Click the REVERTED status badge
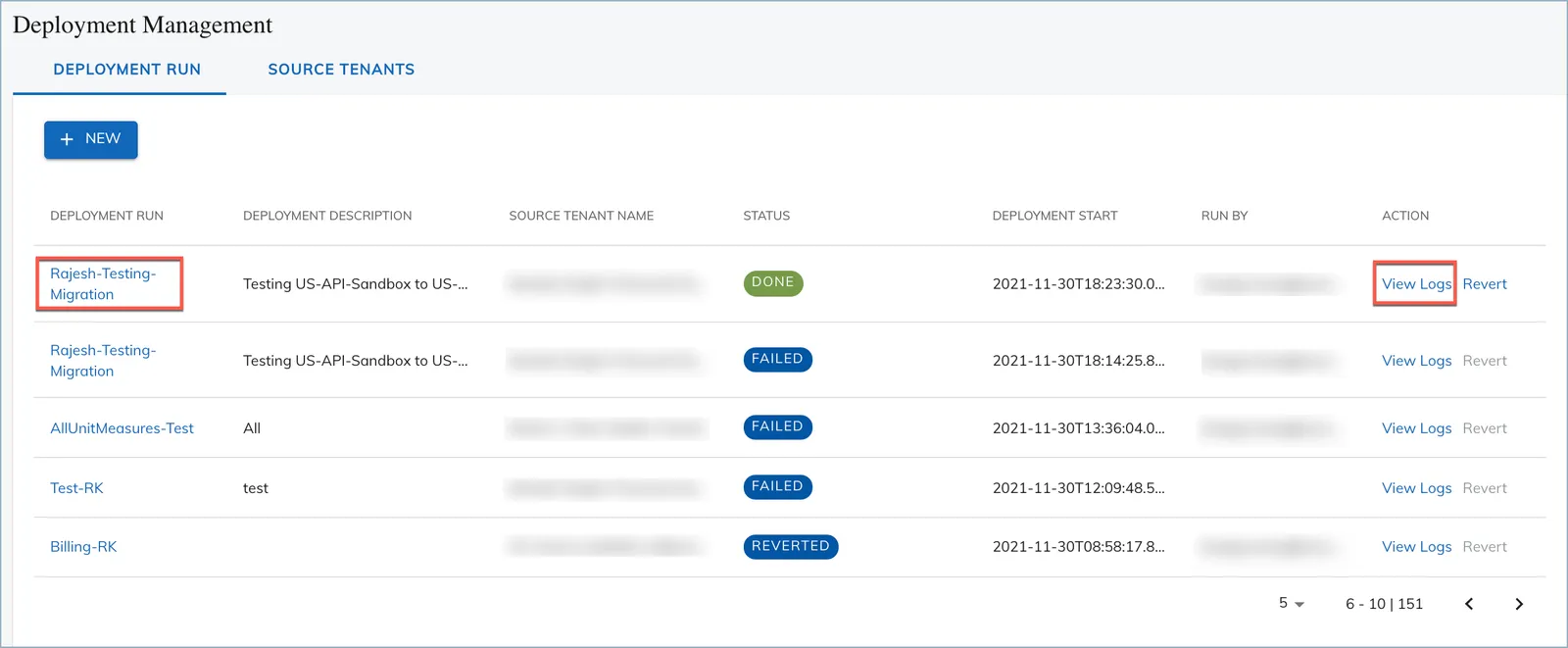The width and height of the screenshot is (1568, 648). 791,546
